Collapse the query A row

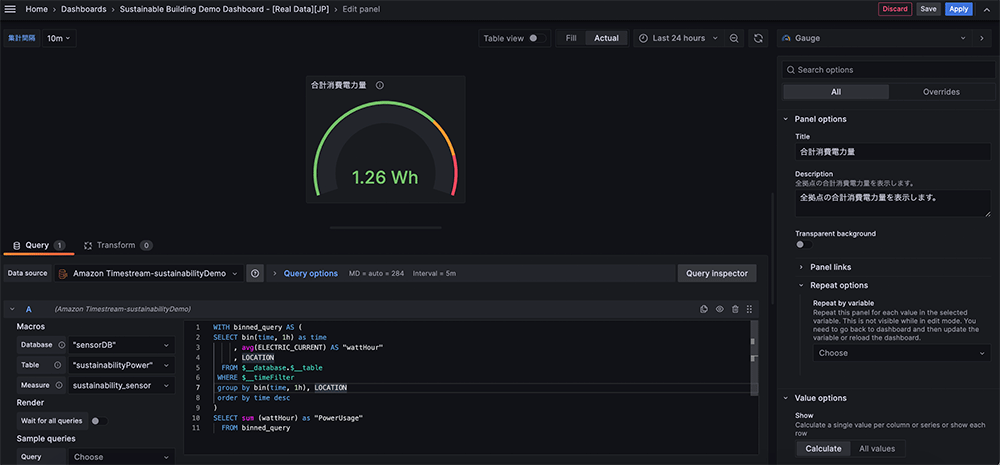point(12,309)
